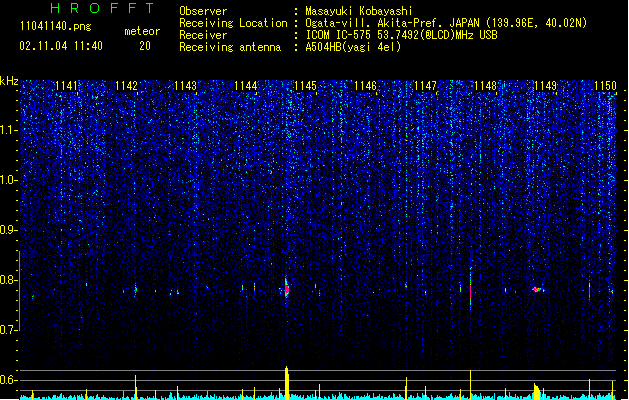Image resolution: width=629 pixels, height=400 pixels.
Task: Click the meteor echo blob before 1149
Action: (537, 289)
